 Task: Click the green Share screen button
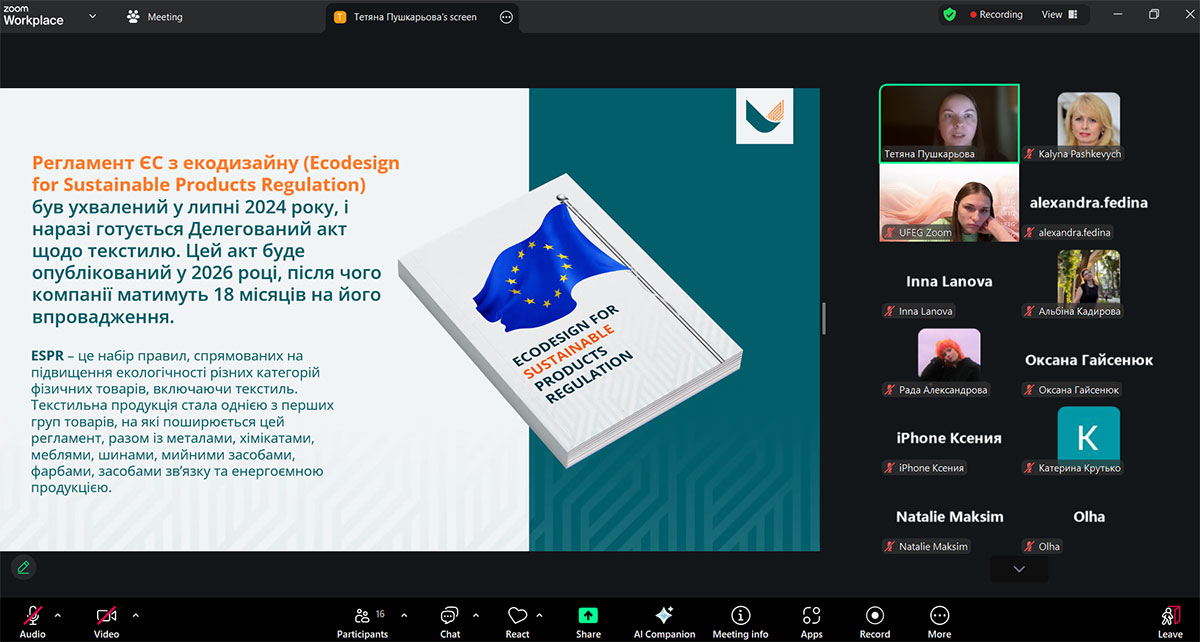pyautogui.click(x=588, y=621)
